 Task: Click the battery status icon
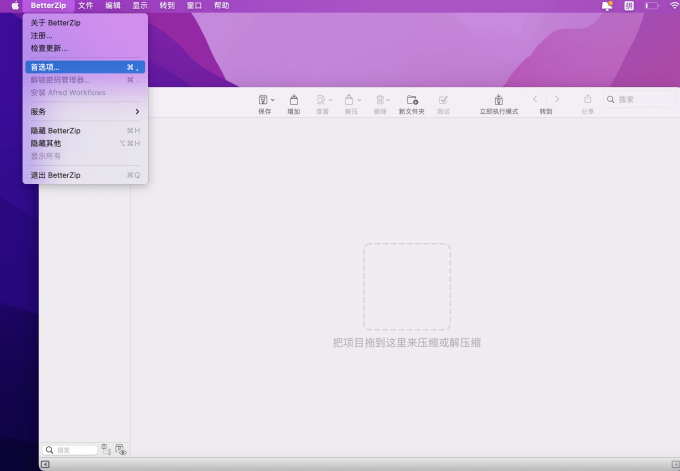(x=652, y=6)
